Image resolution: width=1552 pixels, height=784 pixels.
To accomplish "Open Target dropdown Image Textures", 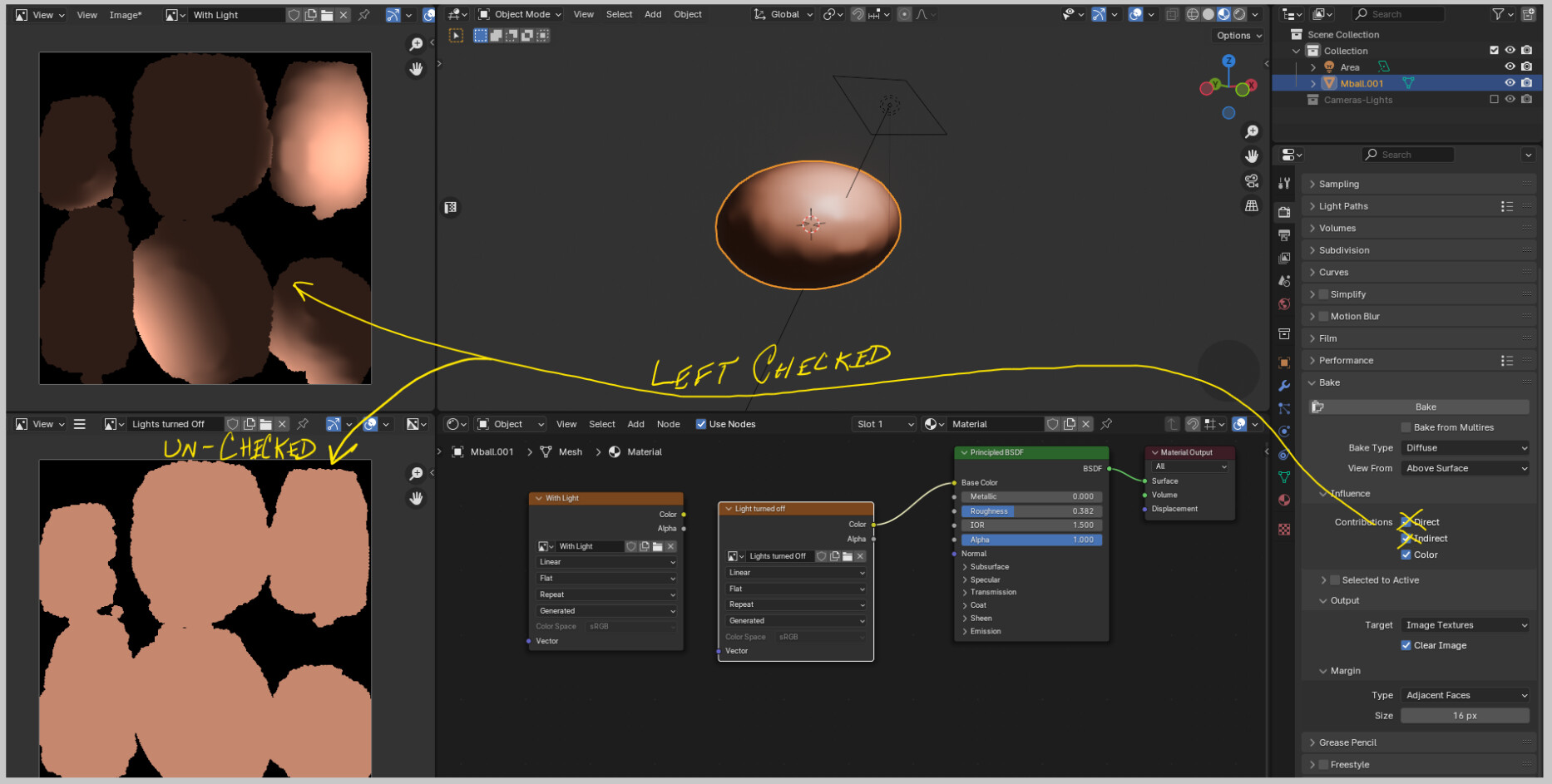I will pyautogui.click(x=1466, y=625).
